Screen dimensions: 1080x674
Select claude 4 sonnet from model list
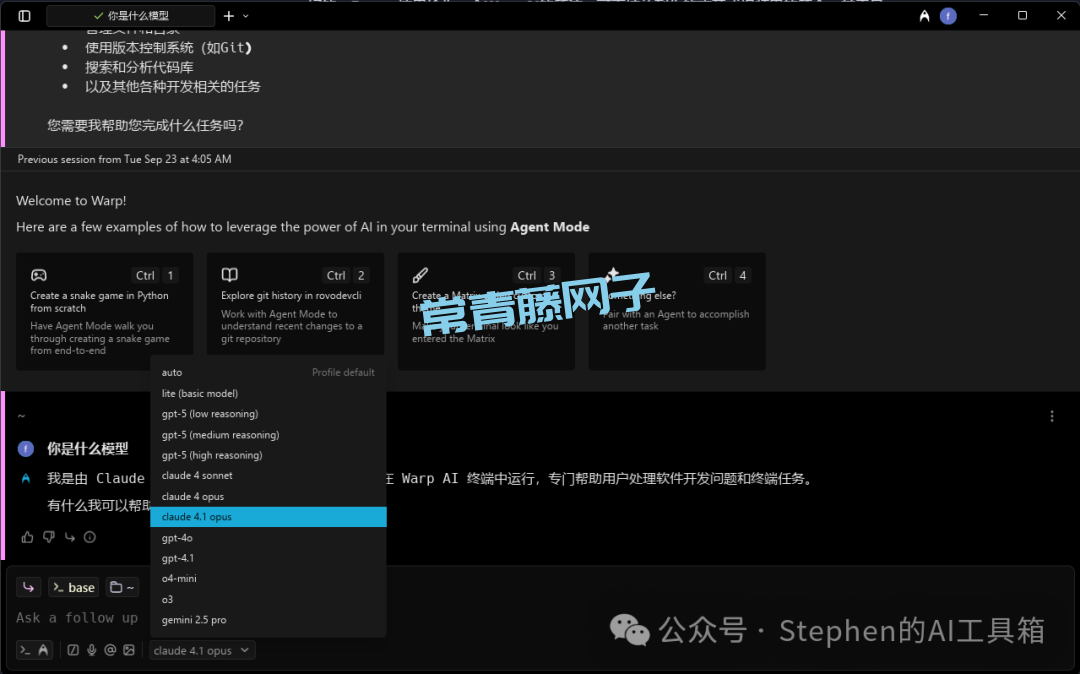[197, 476]
